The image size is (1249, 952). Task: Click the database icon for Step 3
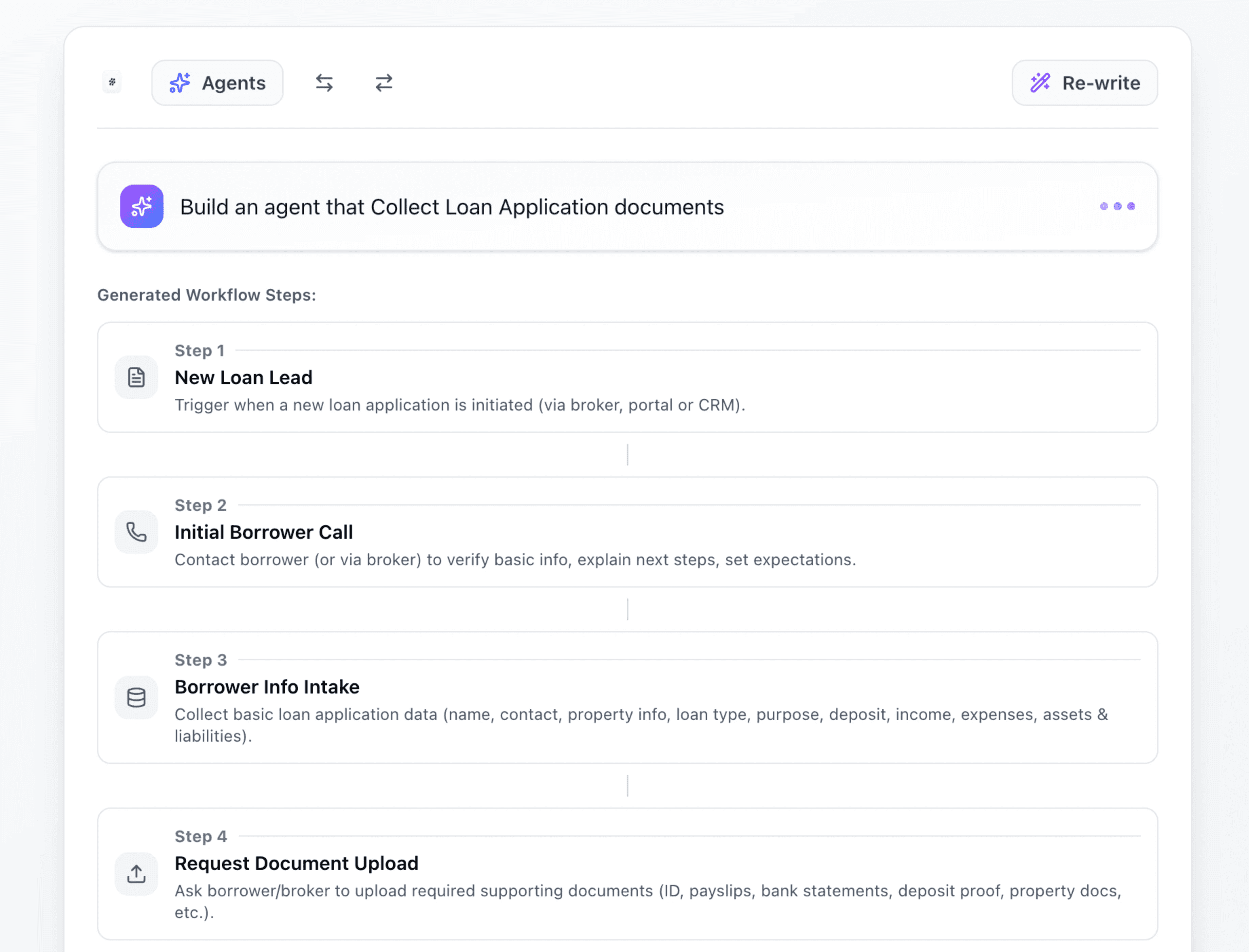click(136, 698)
